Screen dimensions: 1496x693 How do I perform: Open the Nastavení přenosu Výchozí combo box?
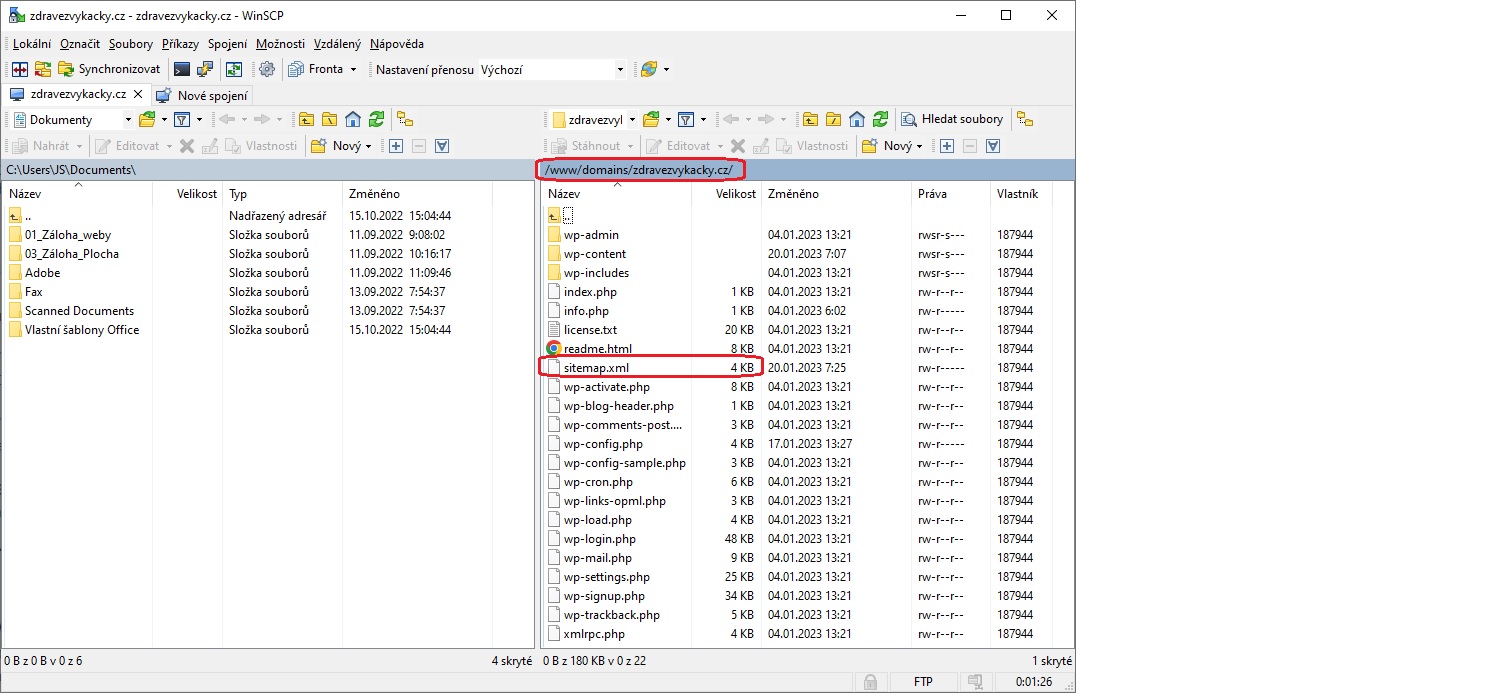click(552, 70)
